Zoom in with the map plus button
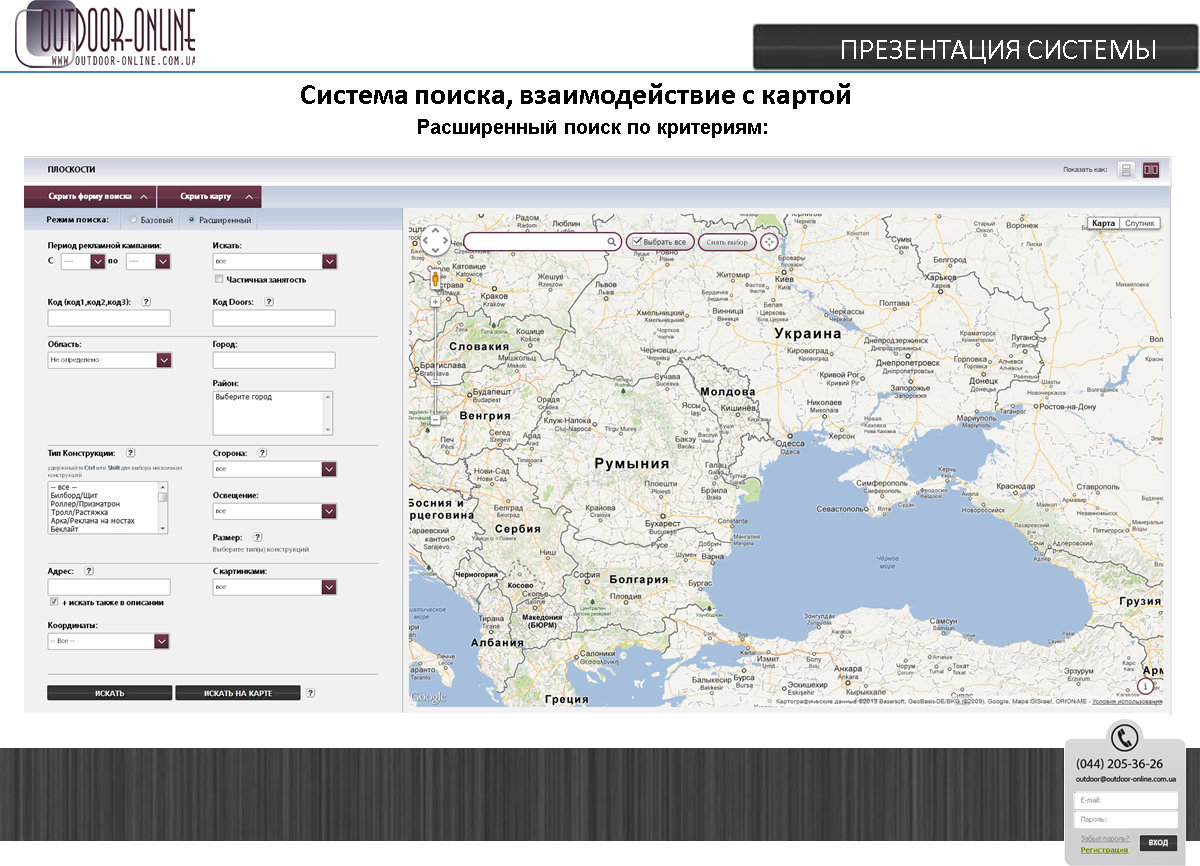 (x=435, y=300)
